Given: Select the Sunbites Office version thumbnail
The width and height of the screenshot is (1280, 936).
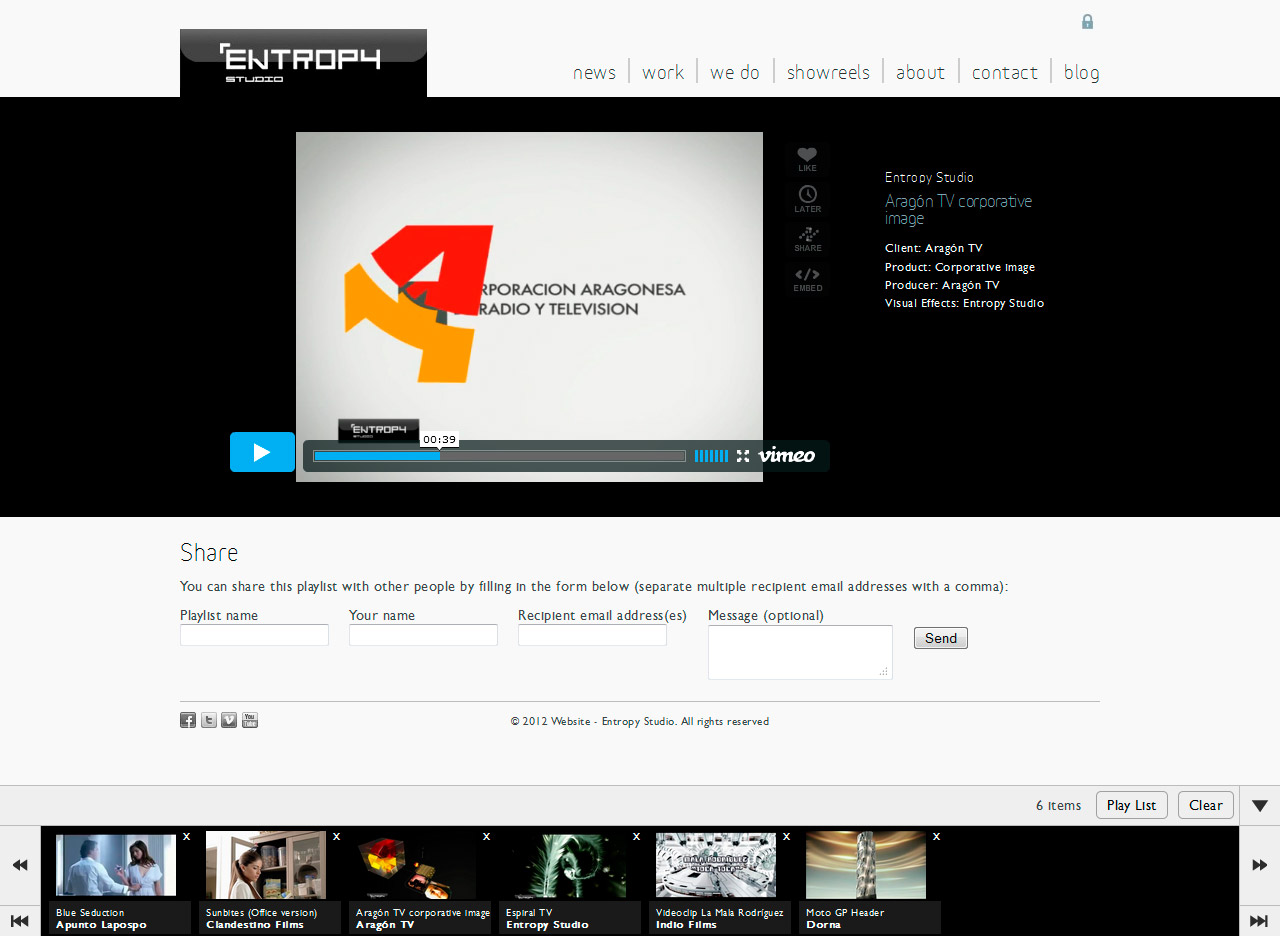Looking at the screenshot, I should tap(266, 865).
